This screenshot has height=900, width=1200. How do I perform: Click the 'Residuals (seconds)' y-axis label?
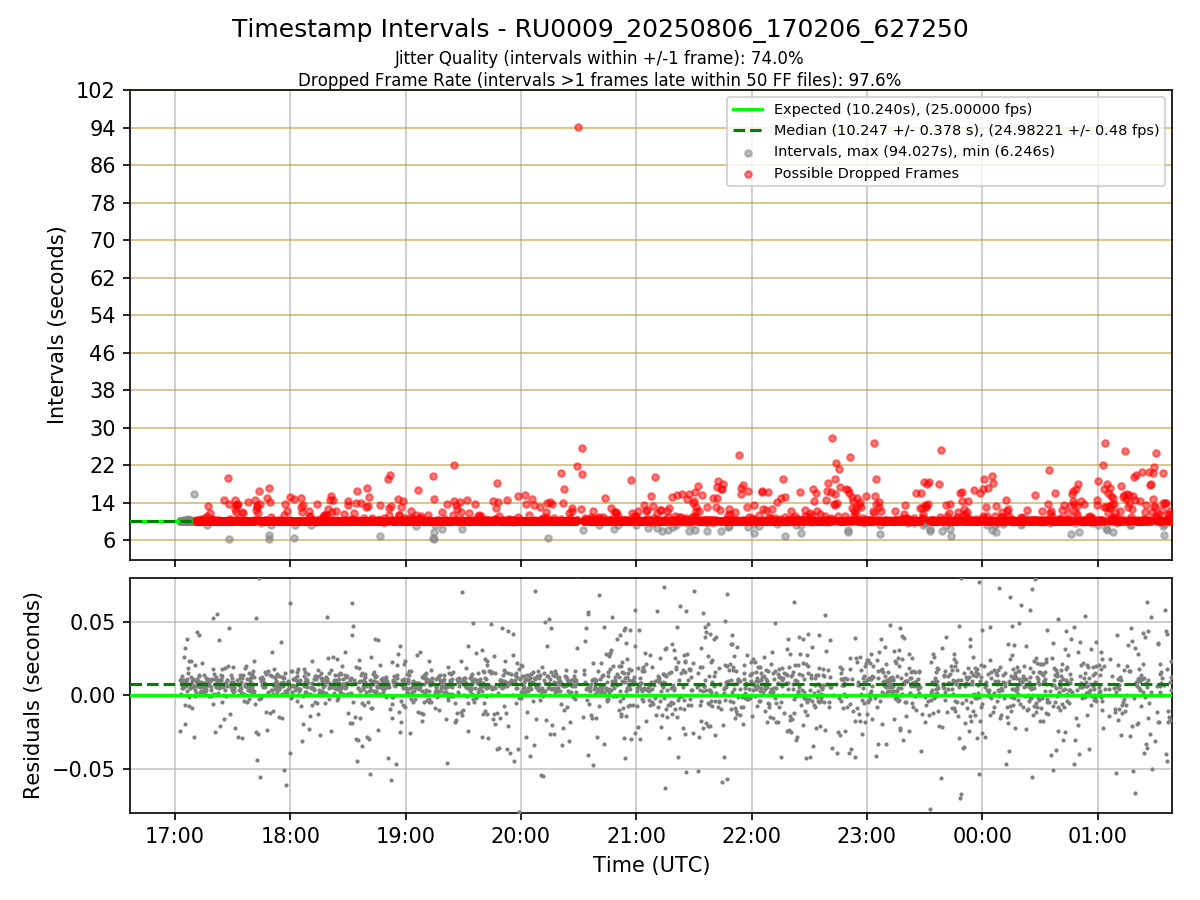point(33,695)
